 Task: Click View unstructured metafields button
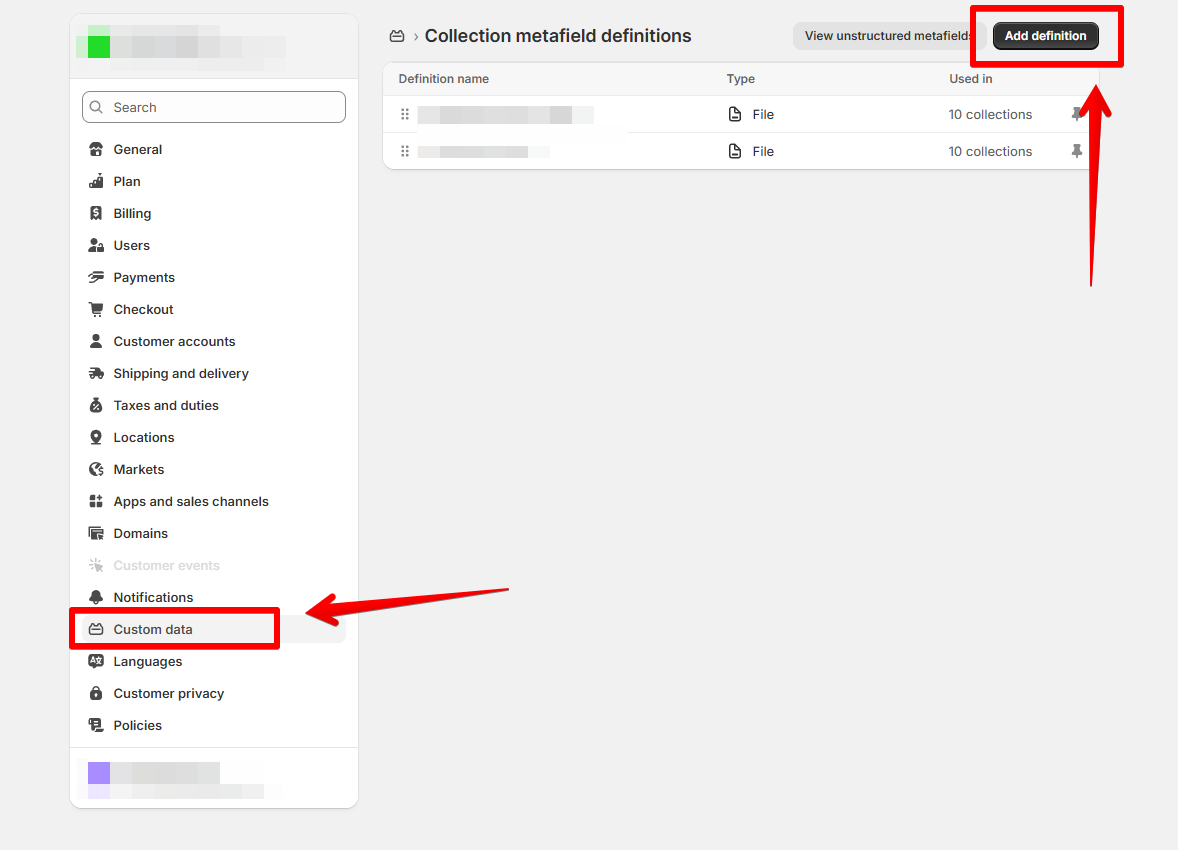888,36
